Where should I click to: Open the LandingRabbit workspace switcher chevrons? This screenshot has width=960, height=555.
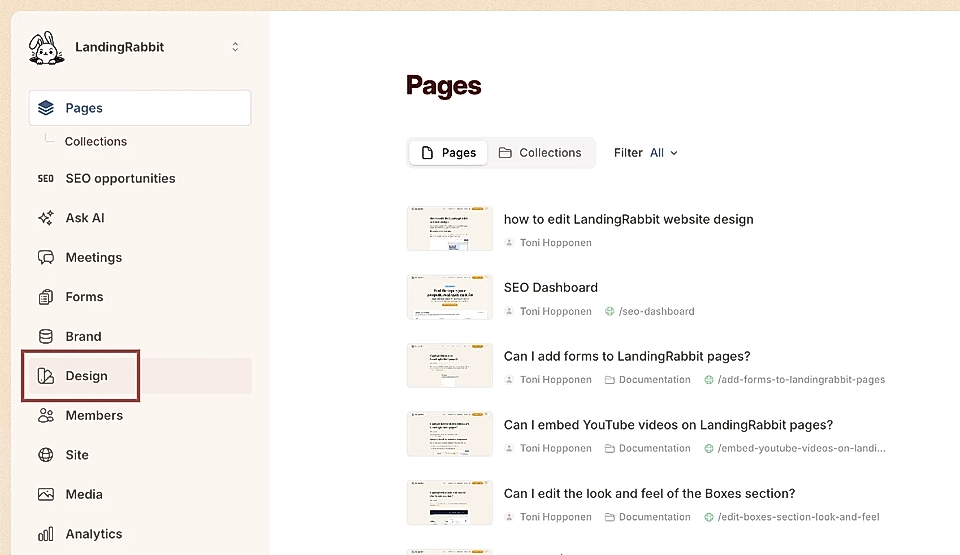(235, 47)
